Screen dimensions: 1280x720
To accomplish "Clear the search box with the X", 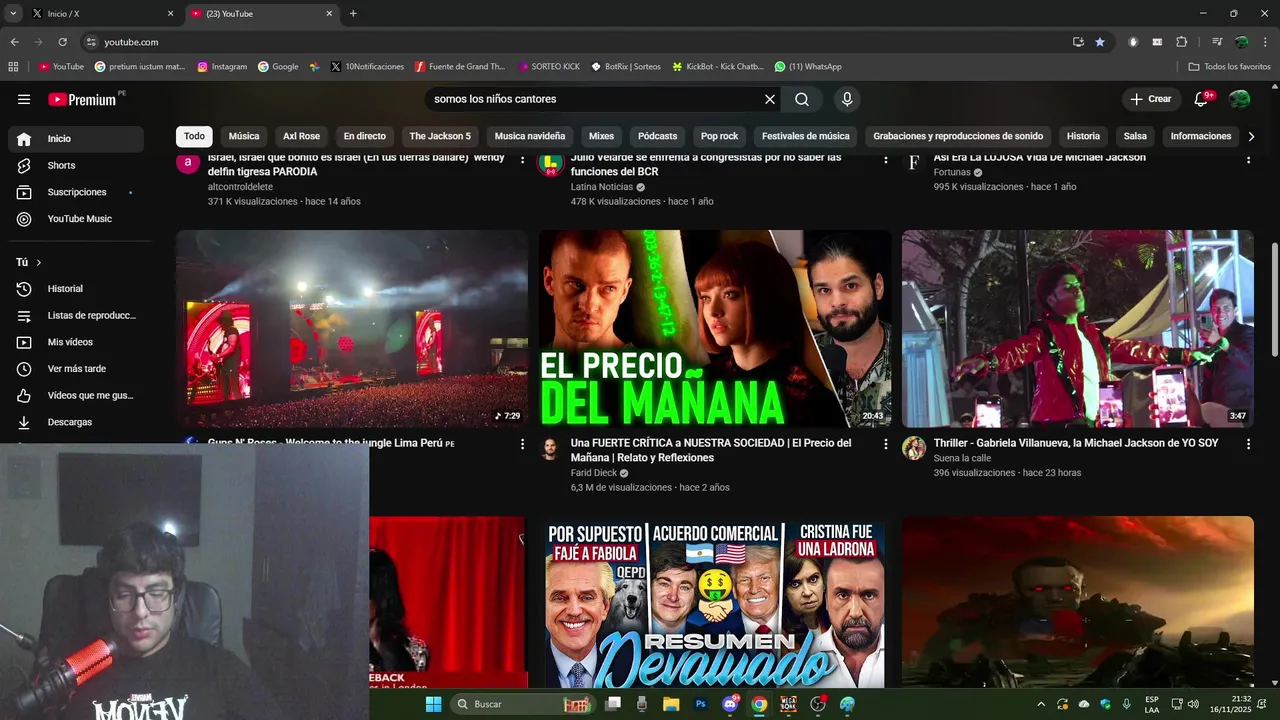I will (770, 99).
